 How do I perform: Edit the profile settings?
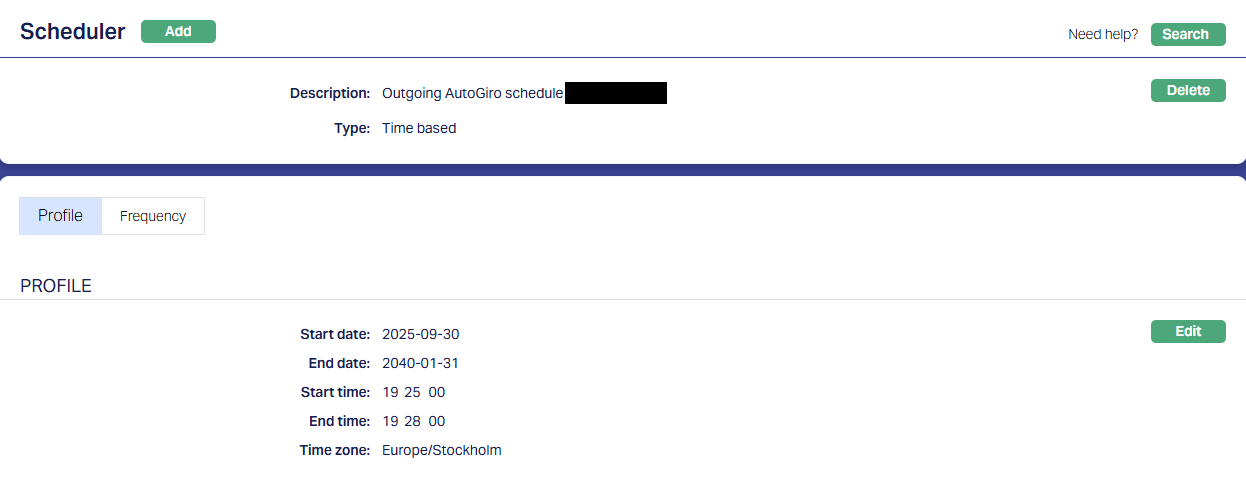[1188, 332]
